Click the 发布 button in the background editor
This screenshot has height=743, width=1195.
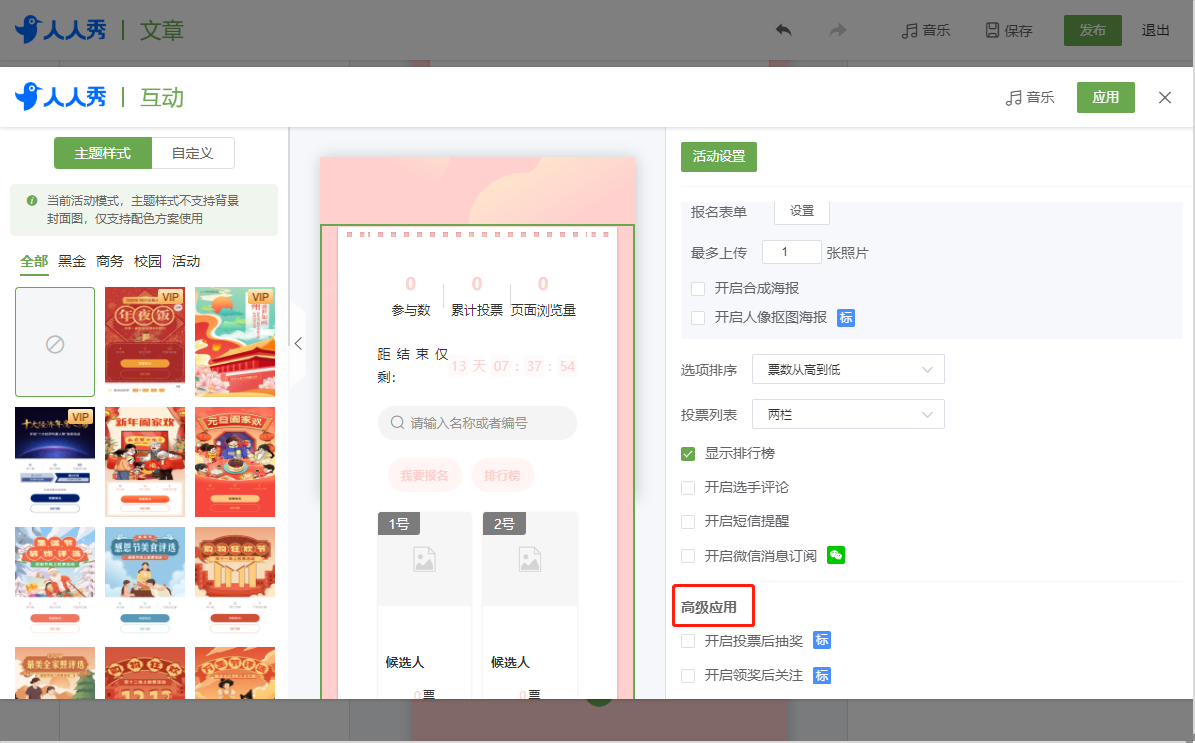pyautogui.click(x=1093, y=30)
